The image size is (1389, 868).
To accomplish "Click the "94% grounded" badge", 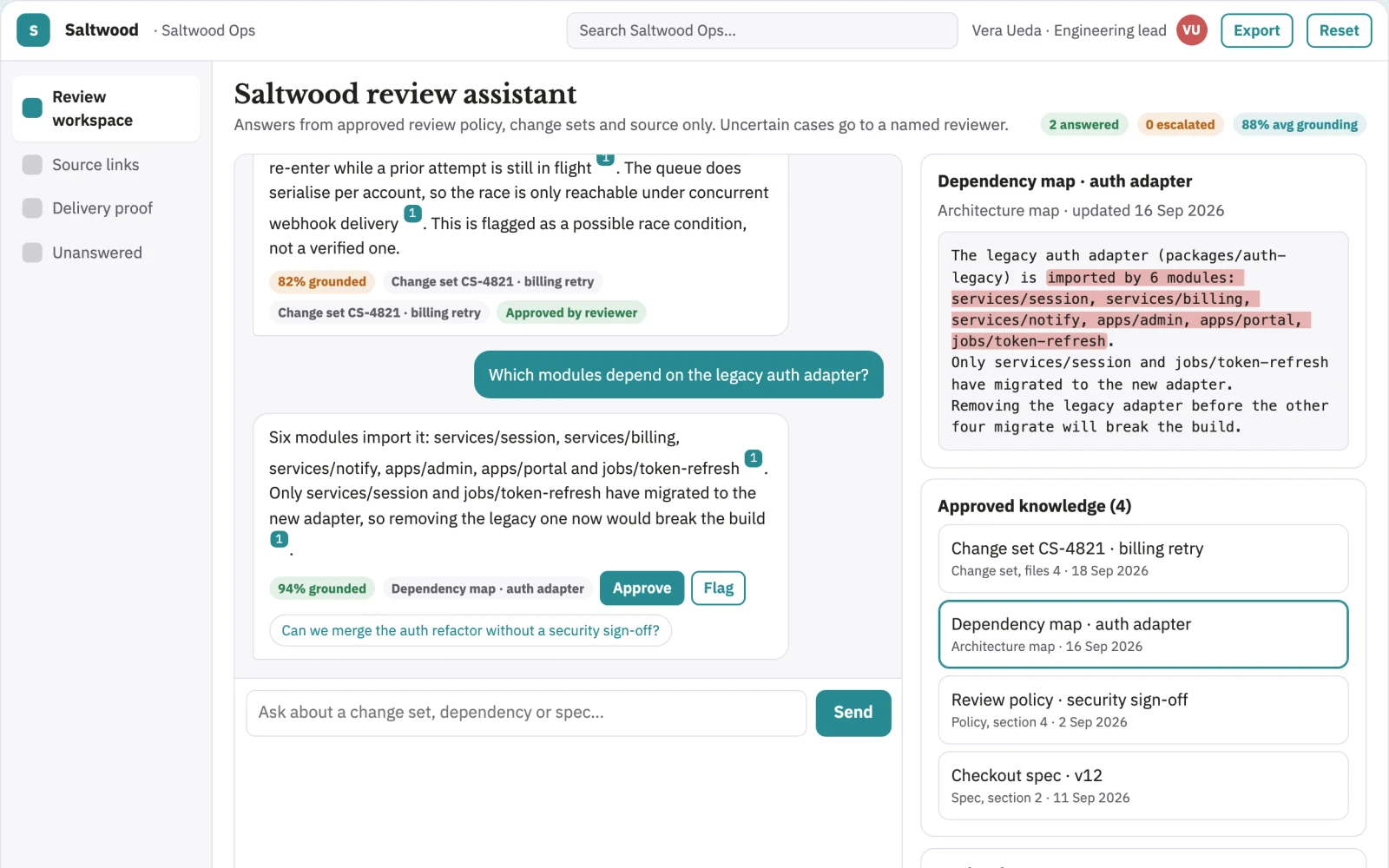I will point(322,589).
